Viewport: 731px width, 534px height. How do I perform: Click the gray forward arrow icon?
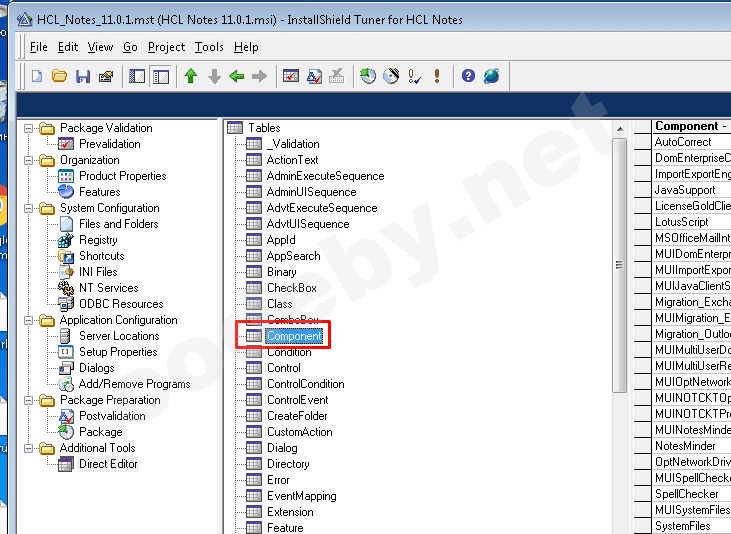coord(260,76)
